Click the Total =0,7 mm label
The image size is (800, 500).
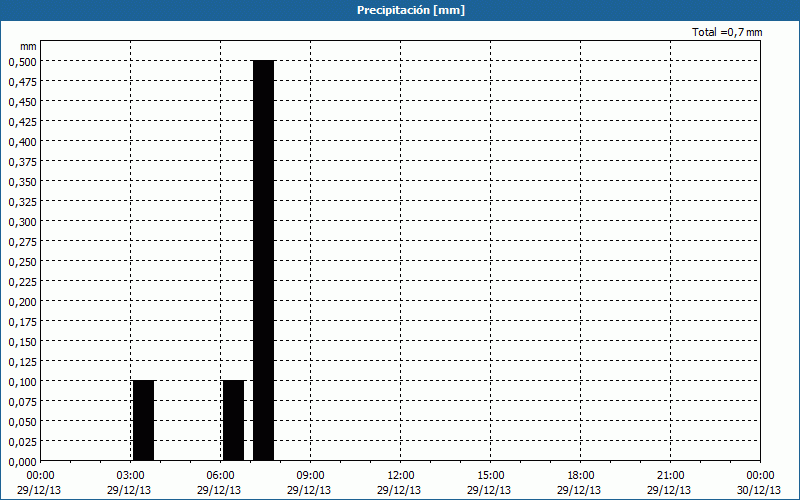tap(727, 32)
